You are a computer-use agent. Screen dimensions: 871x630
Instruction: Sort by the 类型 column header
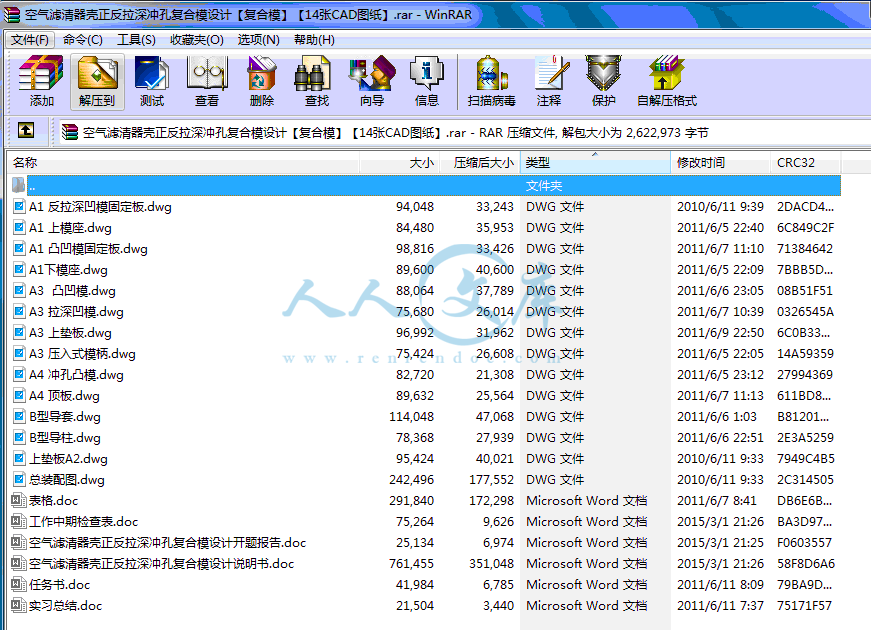(595, 162)
